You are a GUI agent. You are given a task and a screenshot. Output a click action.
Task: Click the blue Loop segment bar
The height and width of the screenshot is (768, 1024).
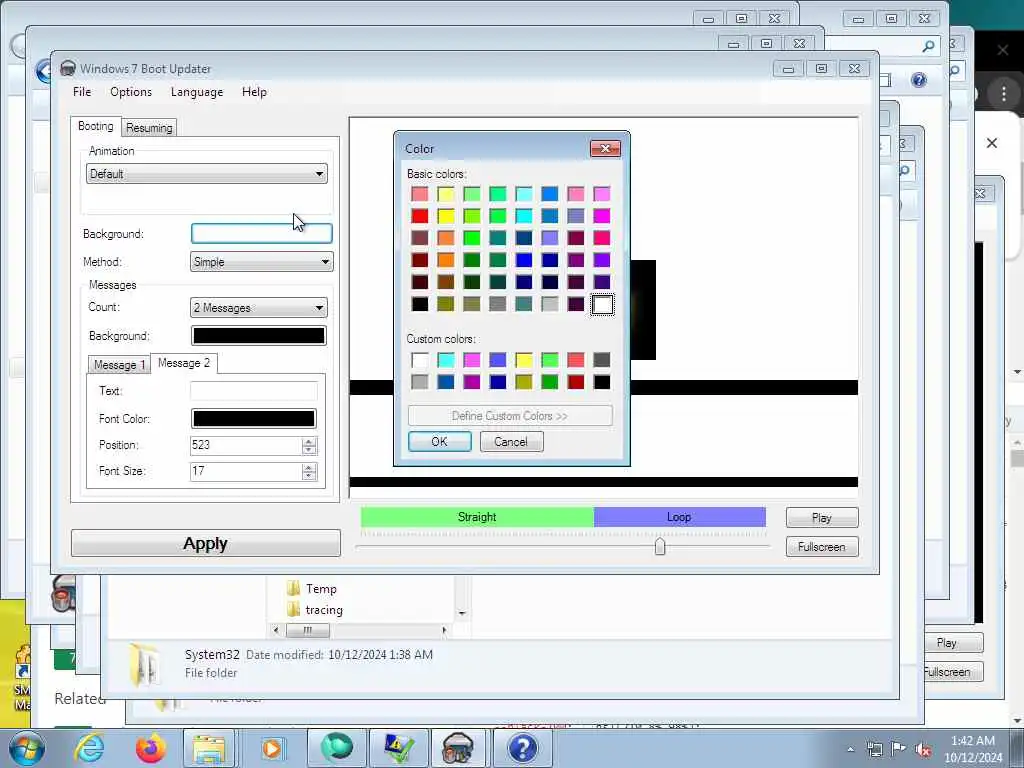pyautogui.click(x=679, y=517)
